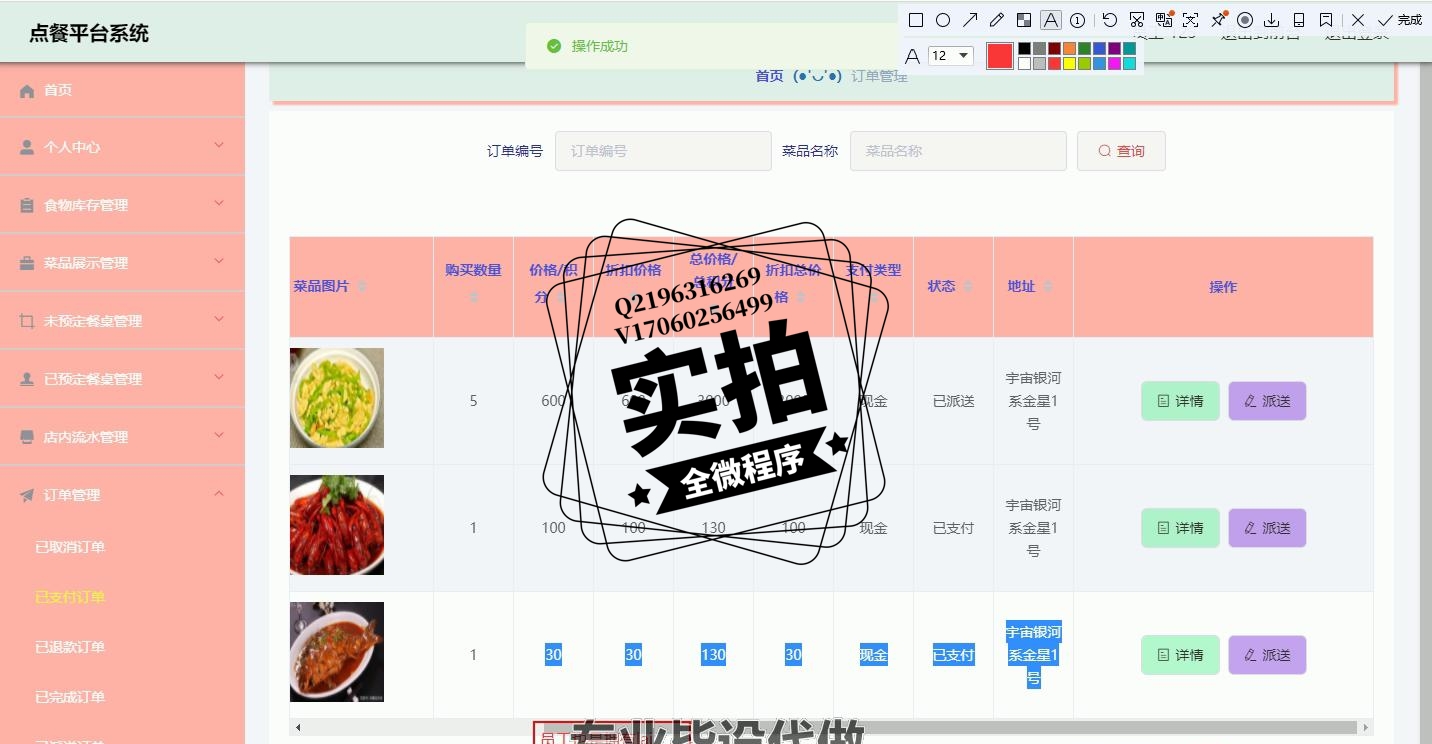Start screen recording from toolbar
The image size is (1432, 744).
(1245, 20)
